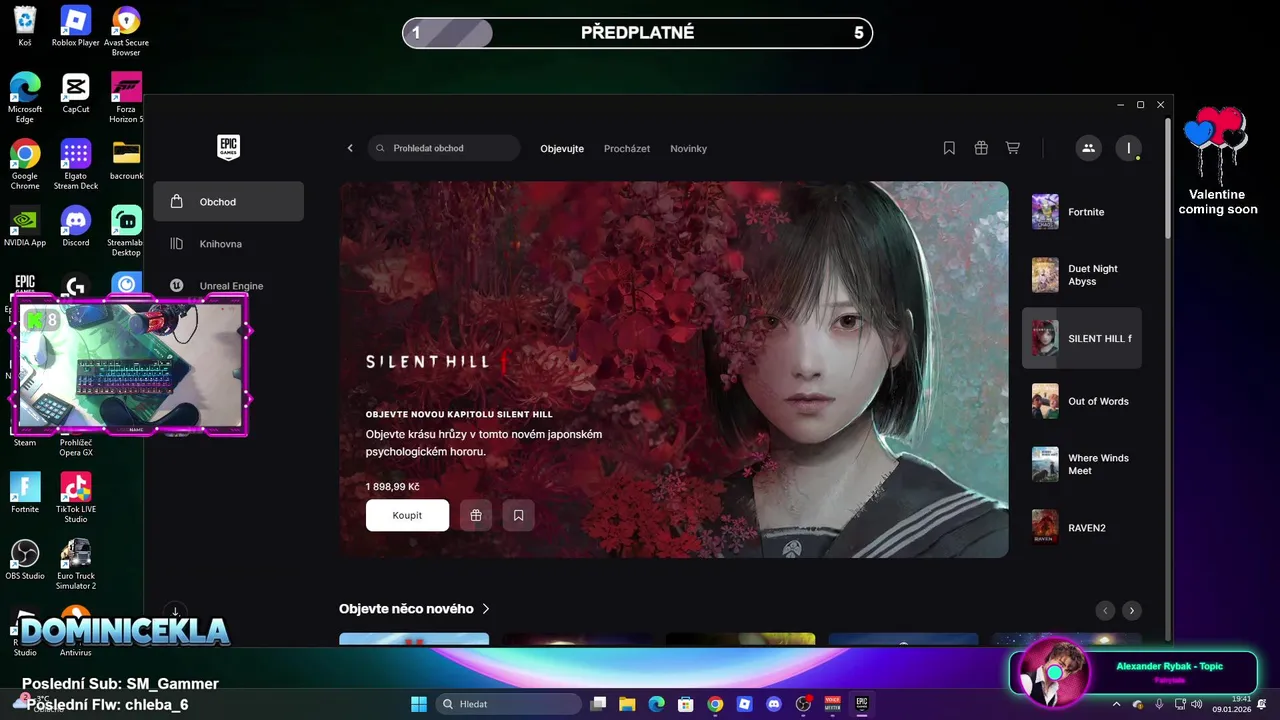
Task: Open Streamlabs Desktop shortcut
Action: click(x=126, y=232)
